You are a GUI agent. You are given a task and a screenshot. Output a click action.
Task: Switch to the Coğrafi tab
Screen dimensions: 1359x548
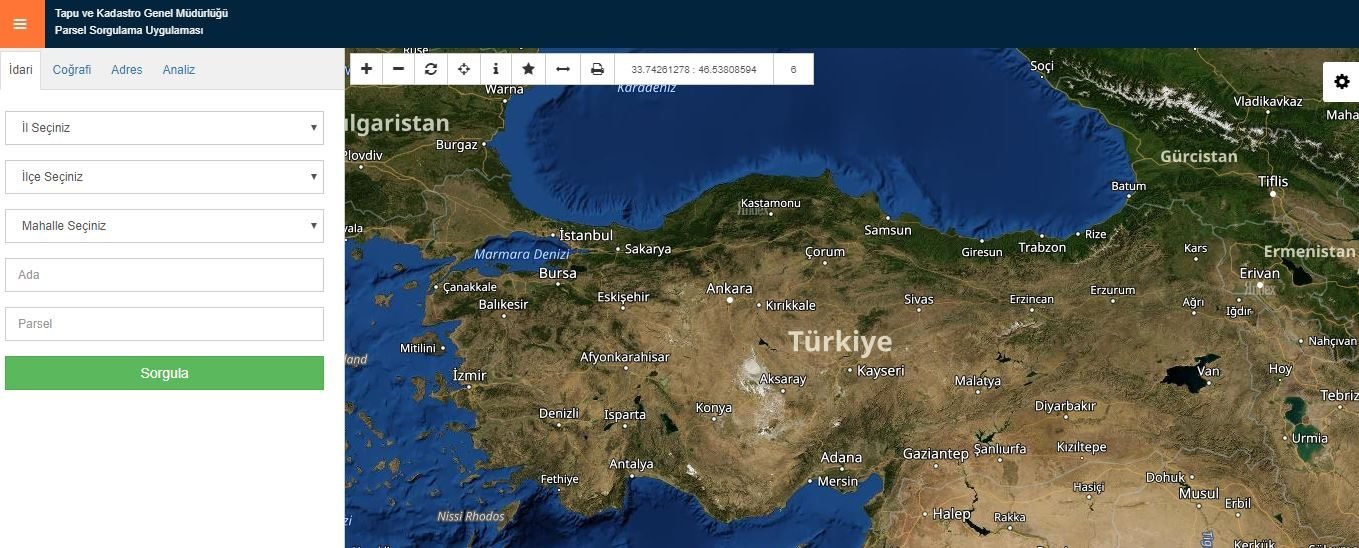click(72, 70)
